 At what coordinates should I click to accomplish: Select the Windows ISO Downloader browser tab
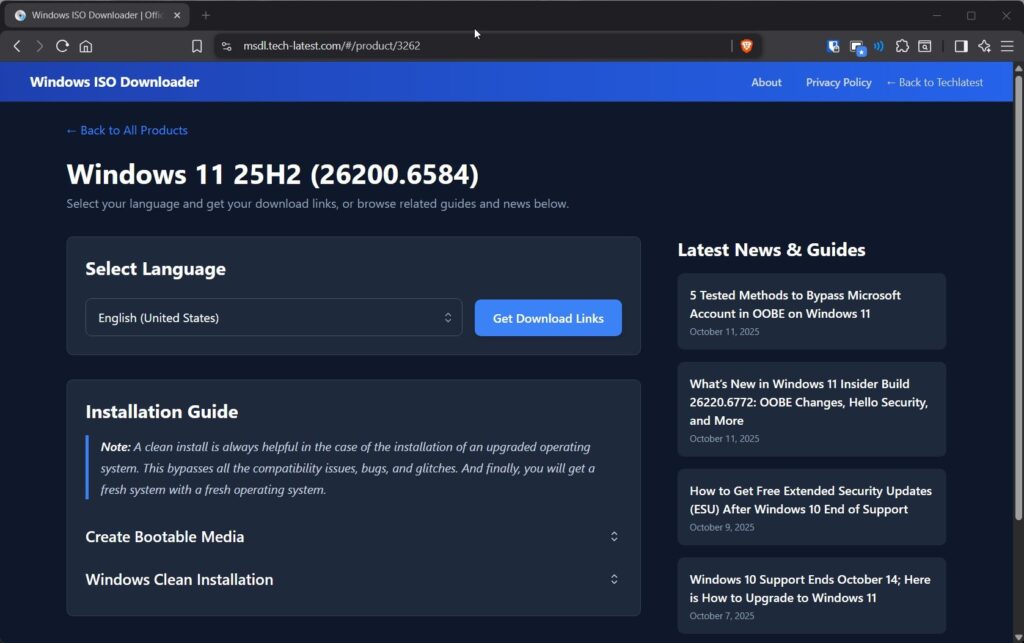pyautogui.click(x=97, y=15)
